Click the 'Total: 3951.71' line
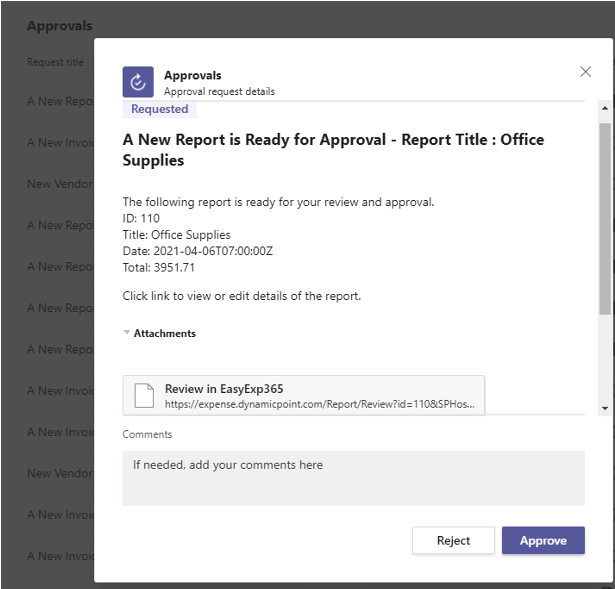Screen dimensions: 615x589 click(x=158, y=267)
